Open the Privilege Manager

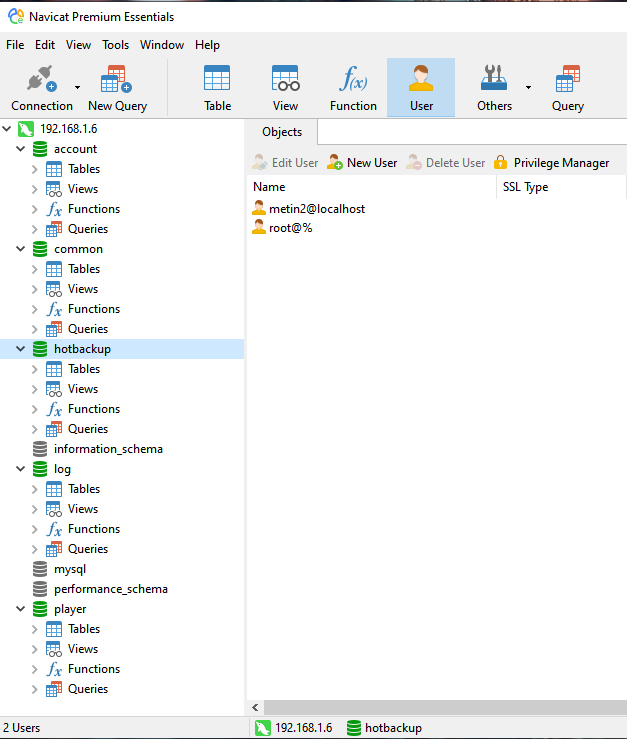[x=552, y=163]
